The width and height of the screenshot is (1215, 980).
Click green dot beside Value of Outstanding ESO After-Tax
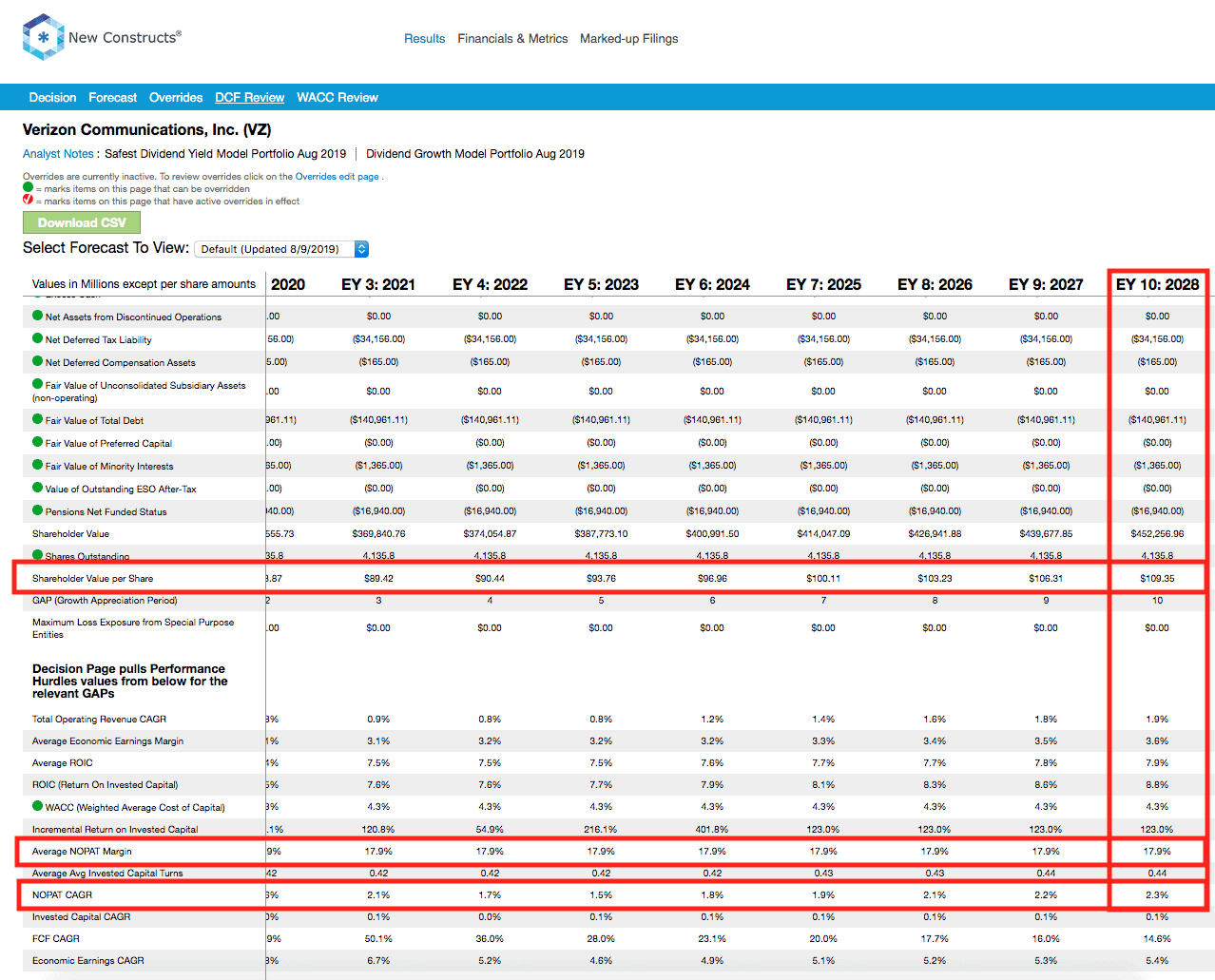tap(38, 488)
